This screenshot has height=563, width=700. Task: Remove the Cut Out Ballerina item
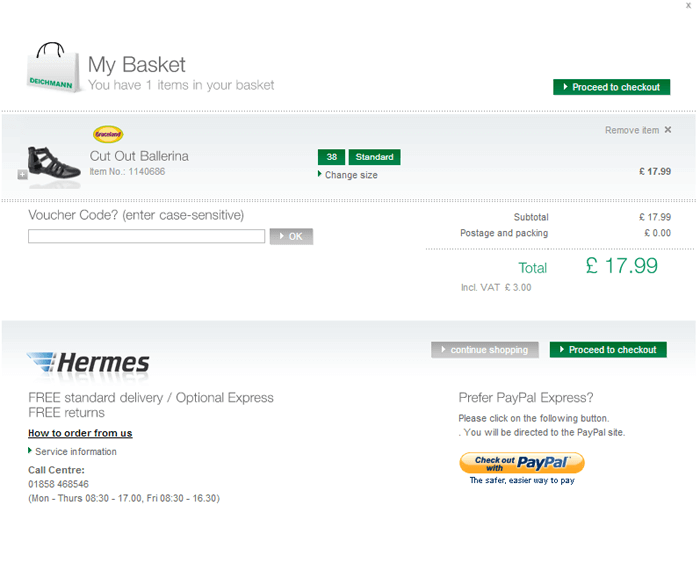668,130
